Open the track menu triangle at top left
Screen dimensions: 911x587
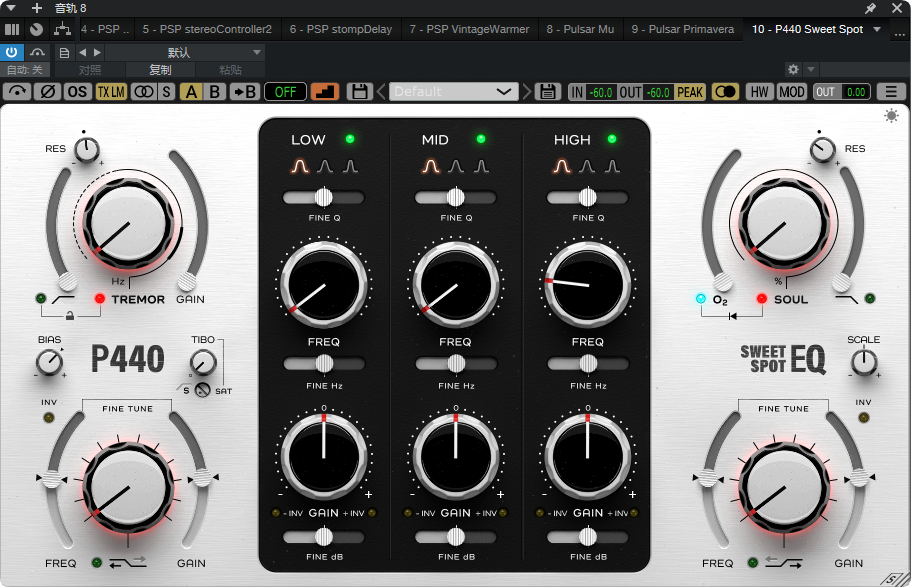point(10,8)
